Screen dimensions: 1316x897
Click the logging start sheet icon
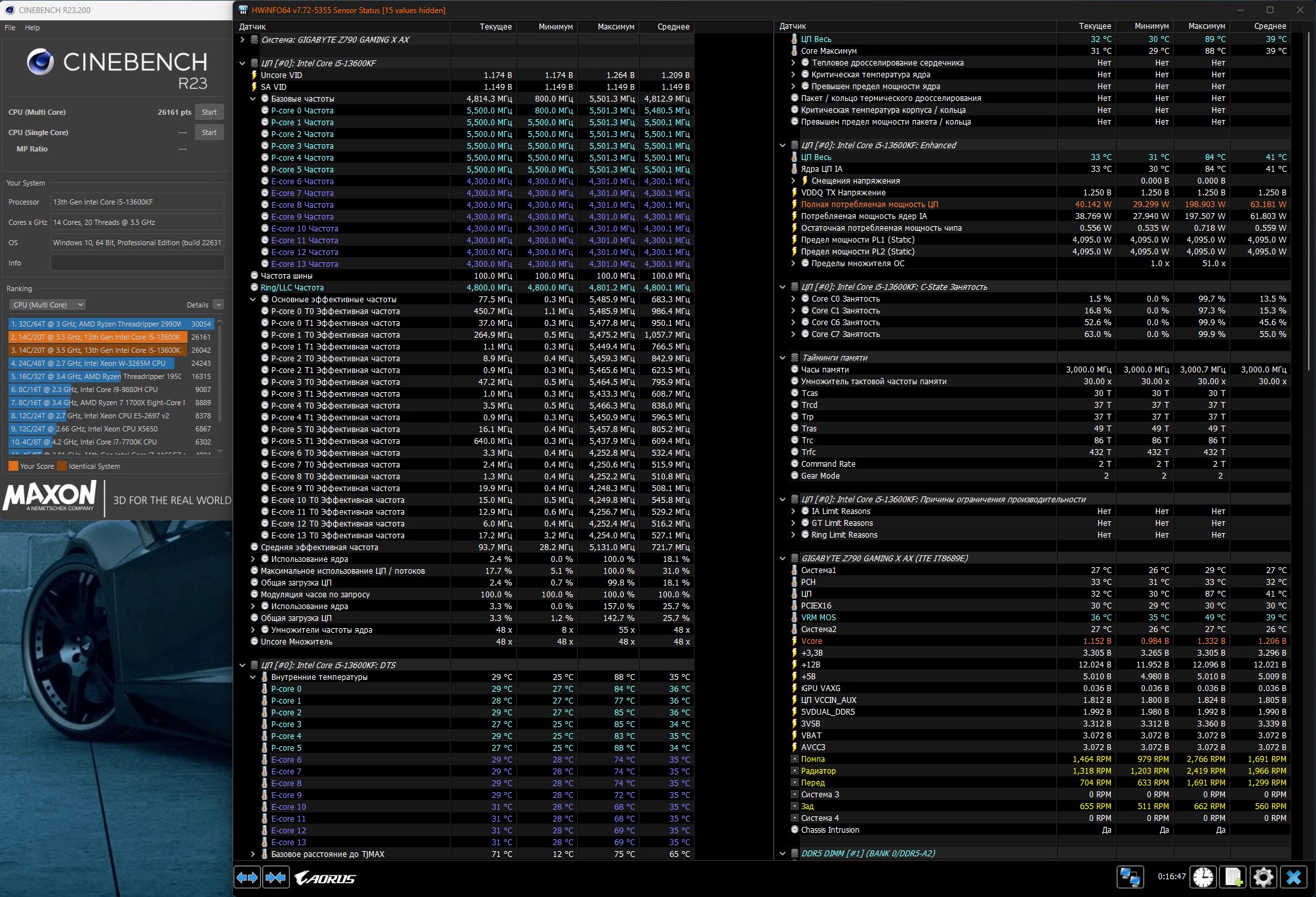point(1233,877)
